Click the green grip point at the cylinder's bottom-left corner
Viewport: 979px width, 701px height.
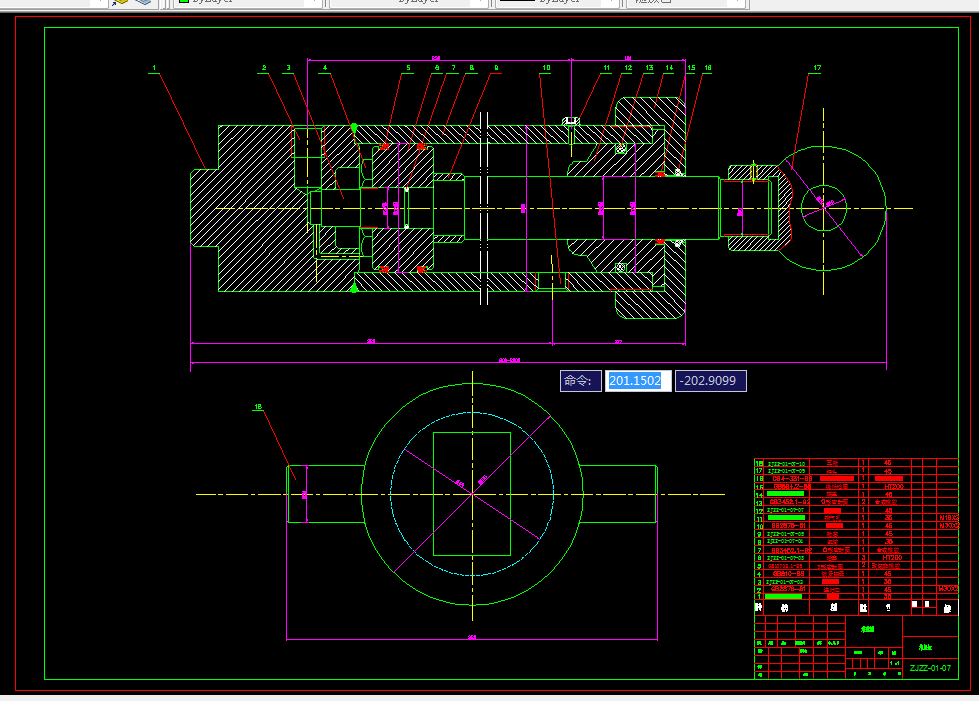click(x=354, y=288)
